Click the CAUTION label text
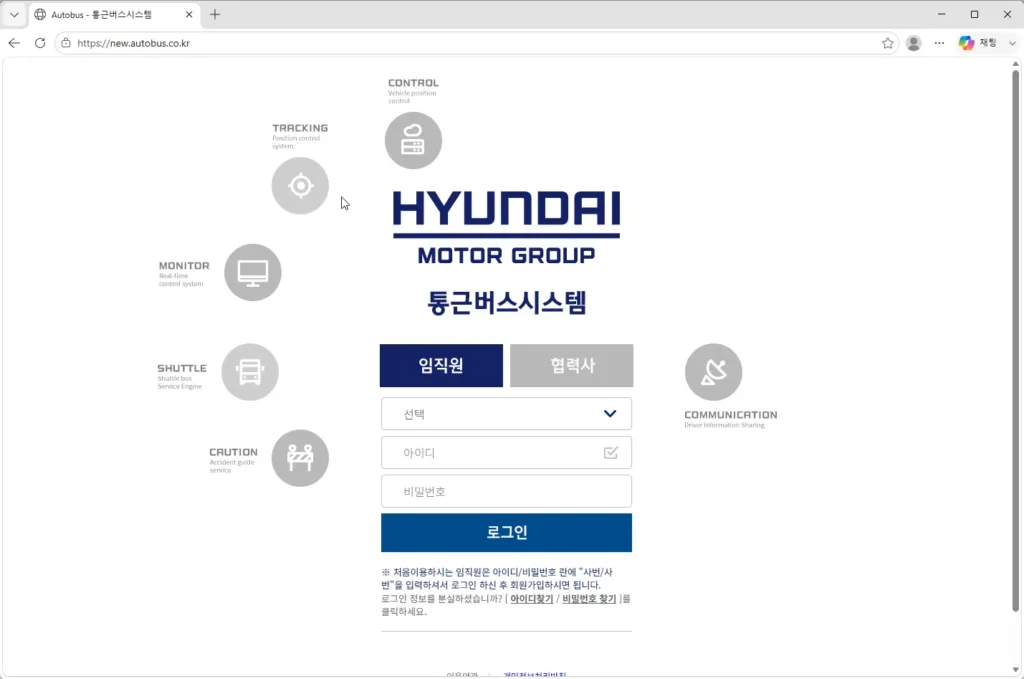1024x679 pixels. pos(233,452)
